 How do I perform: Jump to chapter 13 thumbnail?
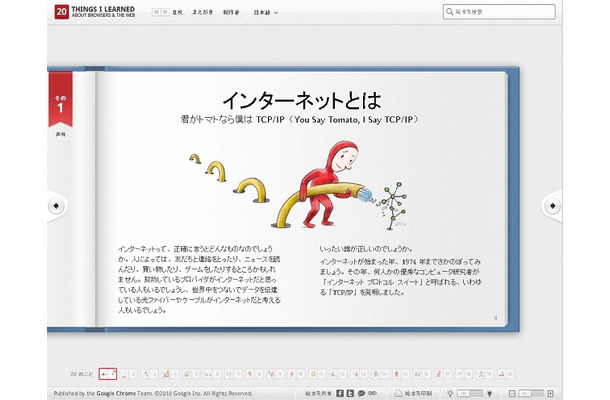tap(359, 374)
